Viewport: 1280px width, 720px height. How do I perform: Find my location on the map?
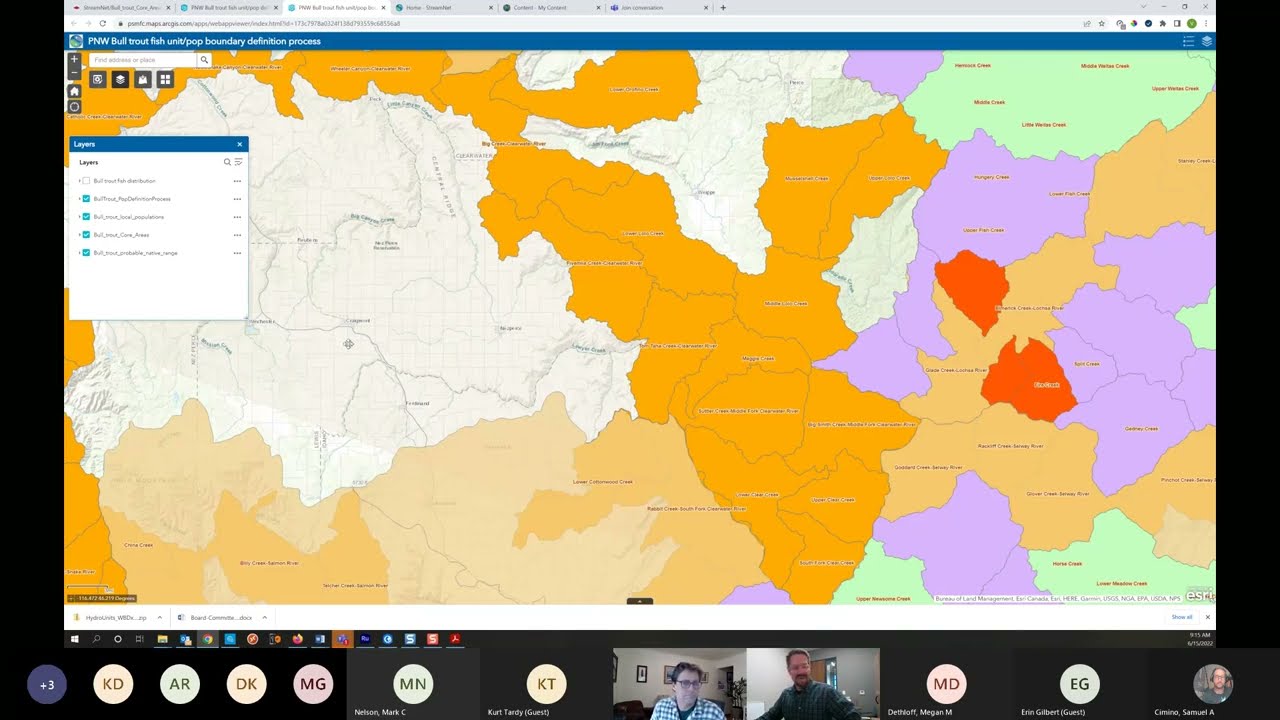click(74, 107)
